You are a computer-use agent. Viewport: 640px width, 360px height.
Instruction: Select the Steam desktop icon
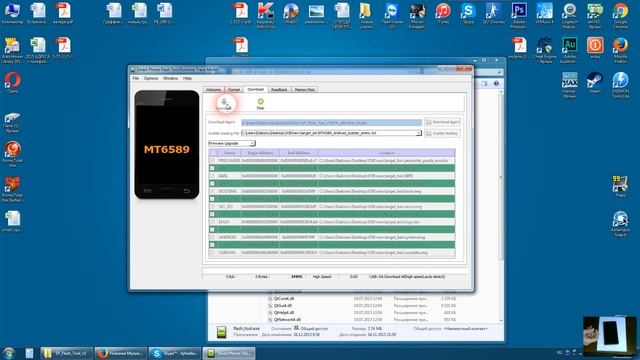(595, 82)
